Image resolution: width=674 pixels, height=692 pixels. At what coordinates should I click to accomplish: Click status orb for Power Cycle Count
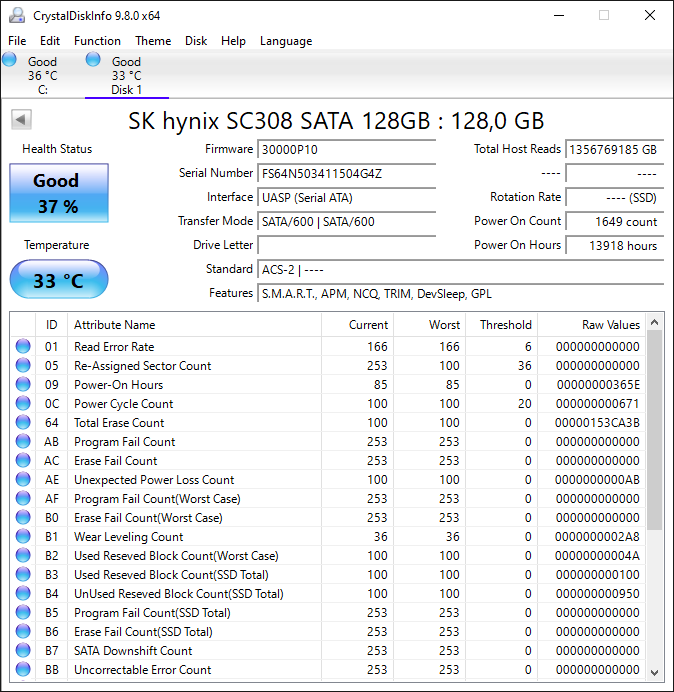point(23,403)
